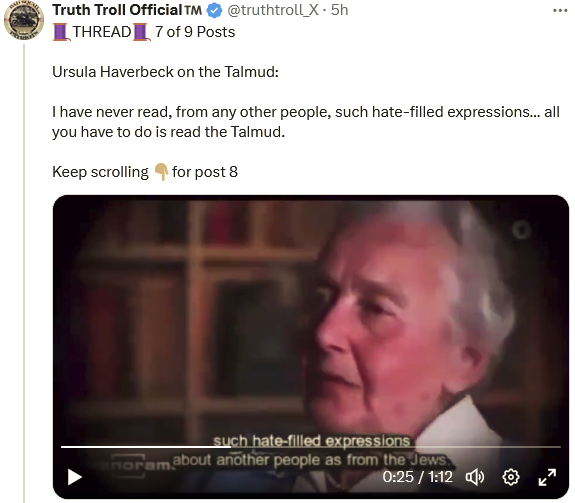Screen dimensions: 575x503
Task: Click the "Keep scrolling for post 8" line
Action: click(x=145, y=172)
